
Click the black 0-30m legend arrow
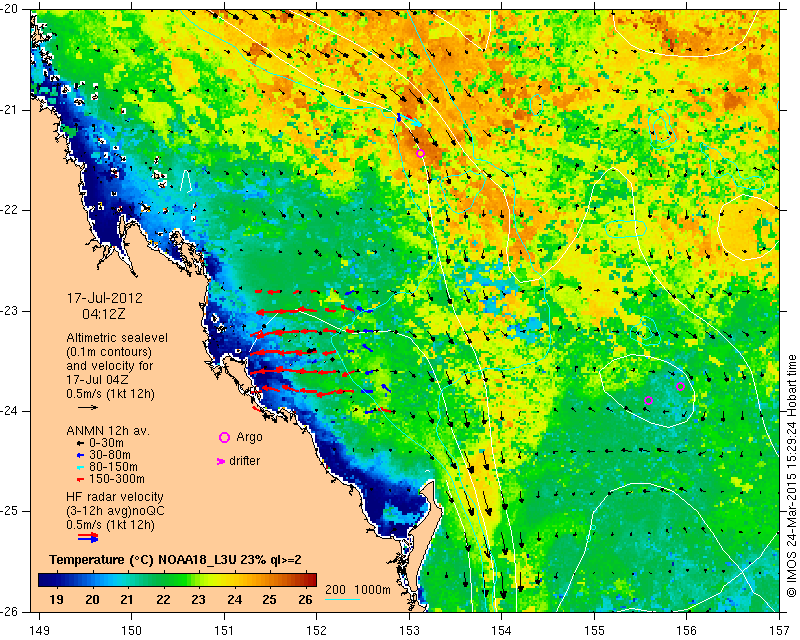80,443
